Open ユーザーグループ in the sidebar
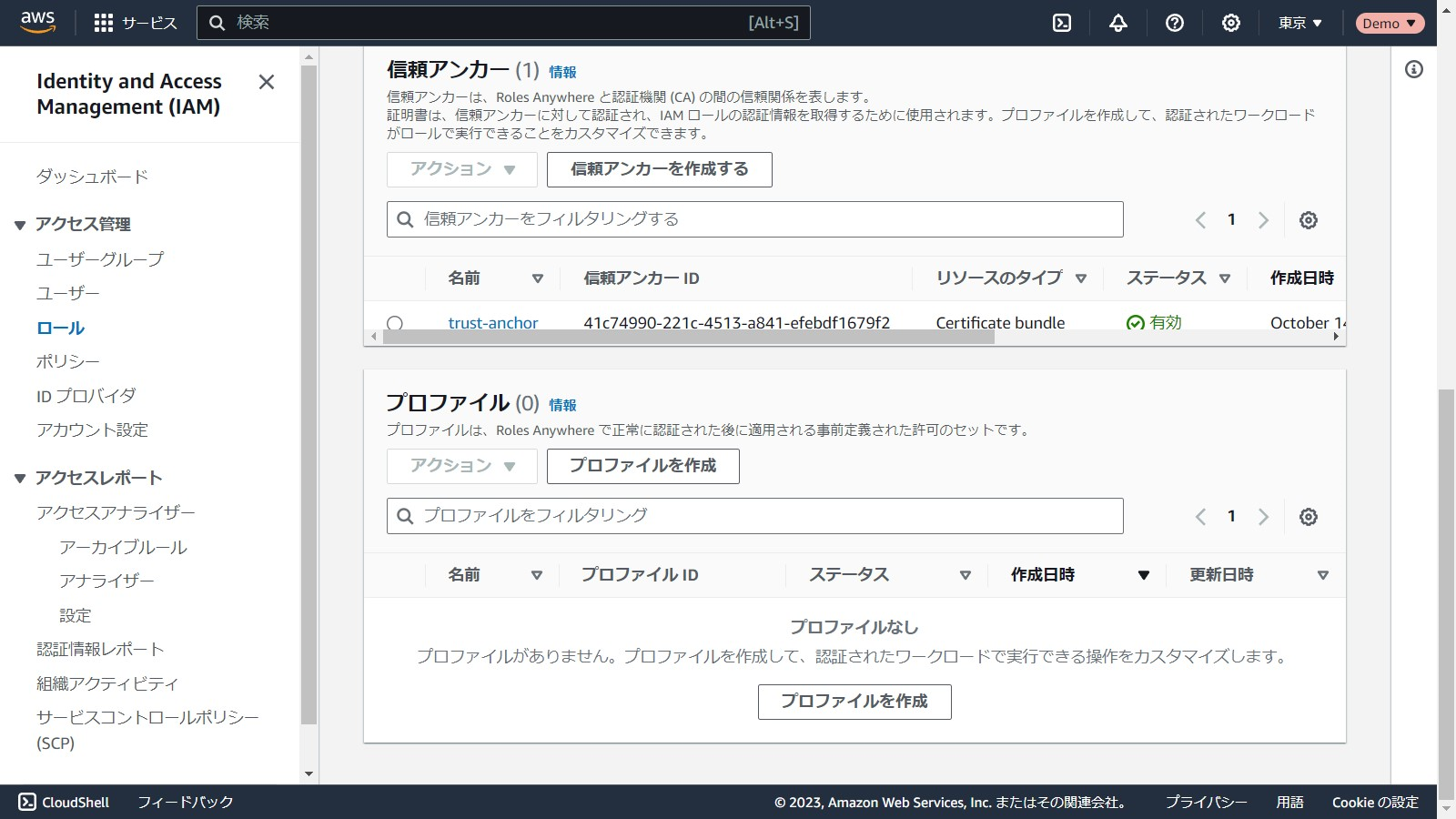Viewport: 1456px width, 819px height. (x=100, y=259)
